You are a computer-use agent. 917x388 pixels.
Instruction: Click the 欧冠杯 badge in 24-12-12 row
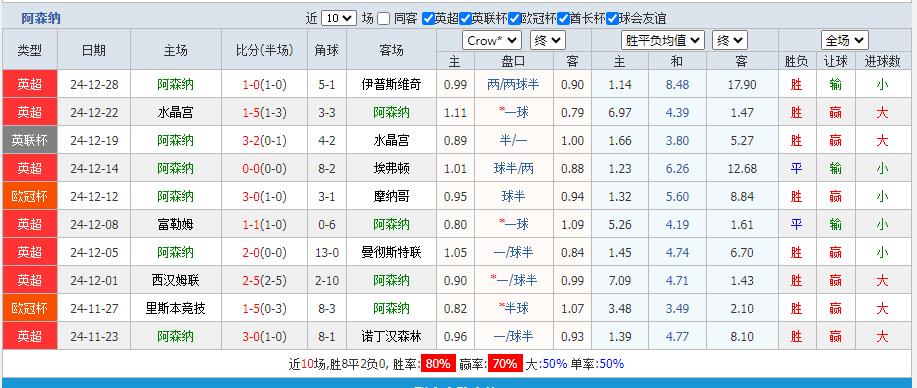click(29, 197)
